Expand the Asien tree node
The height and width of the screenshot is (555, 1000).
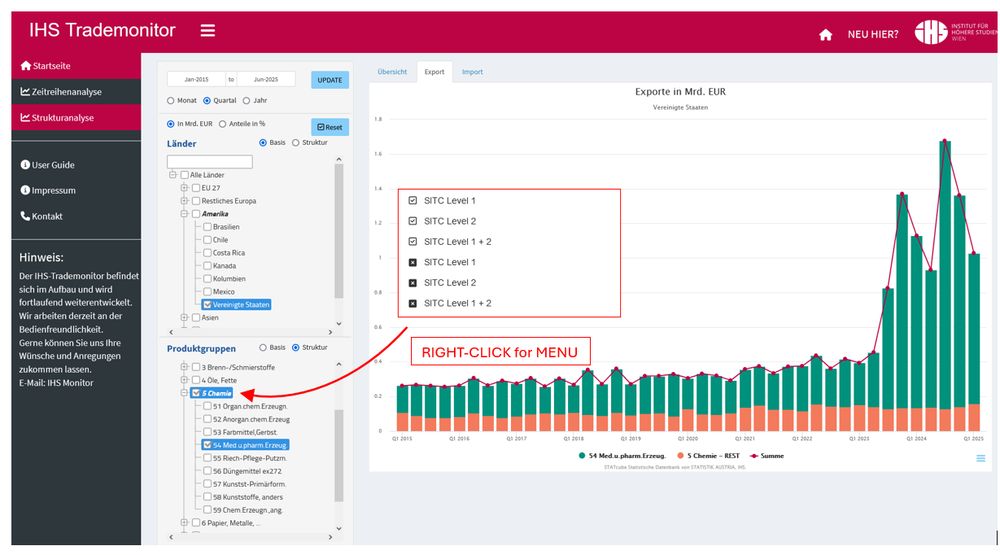click(184, 317)
